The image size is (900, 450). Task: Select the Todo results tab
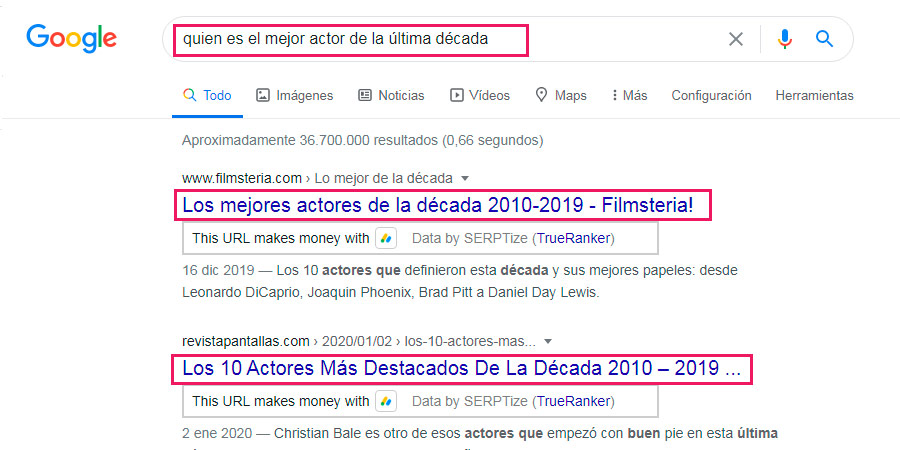coord(207,95)
